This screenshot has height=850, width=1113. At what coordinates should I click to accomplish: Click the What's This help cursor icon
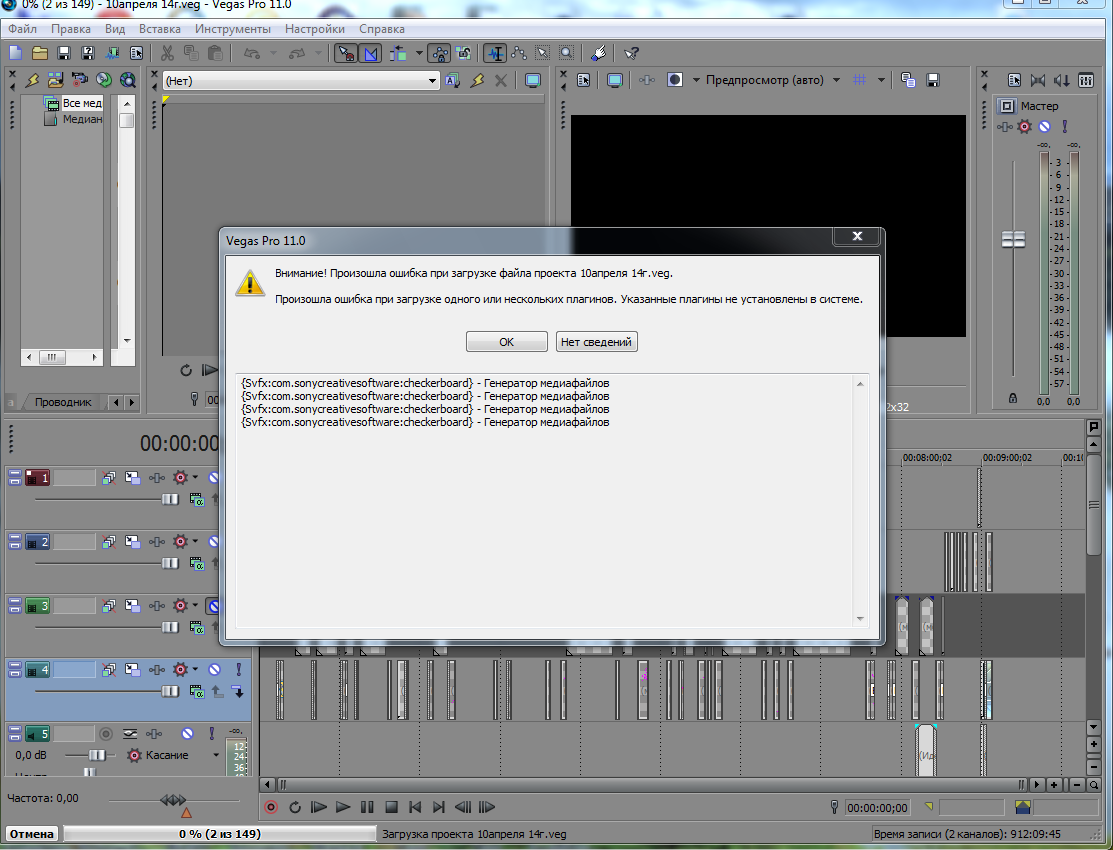coord(631,53)
